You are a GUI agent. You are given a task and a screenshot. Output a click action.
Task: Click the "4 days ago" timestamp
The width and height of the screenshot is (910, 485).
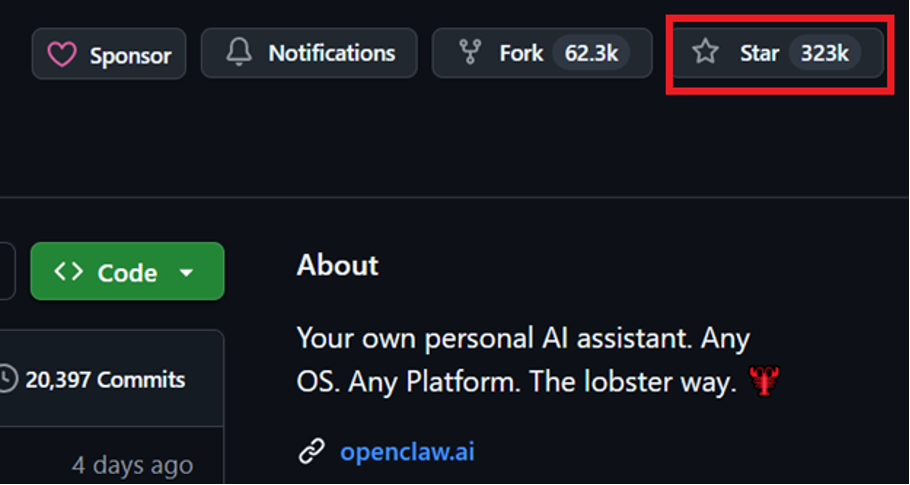(x=132, y=465)
